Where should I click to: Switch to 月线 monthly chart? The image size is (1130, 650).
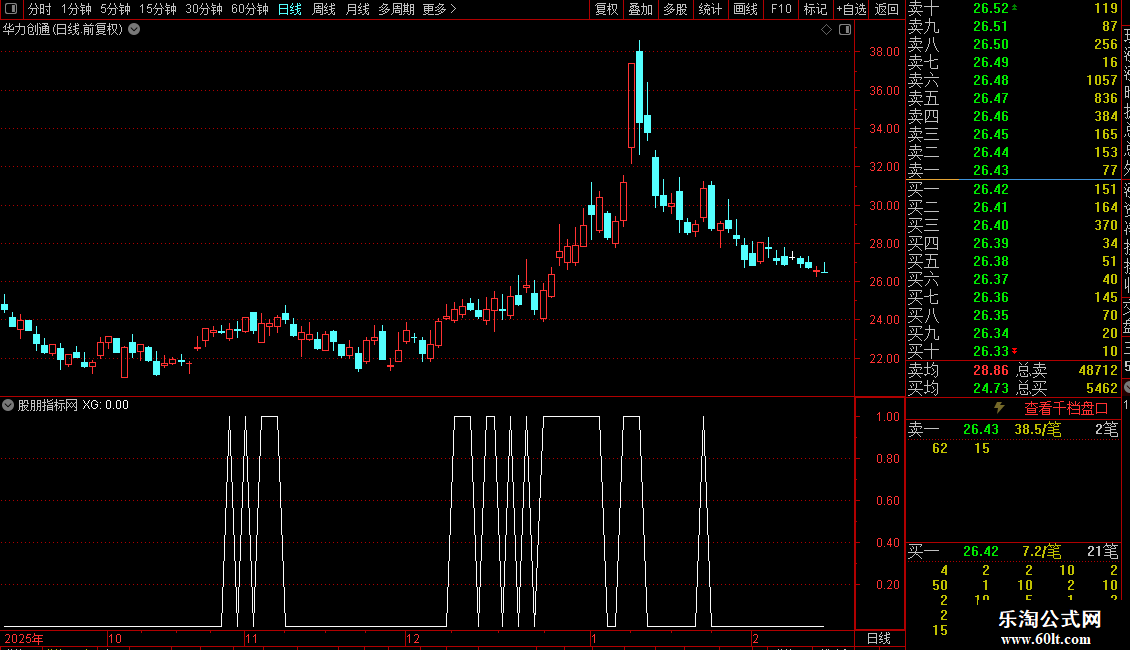357,9
